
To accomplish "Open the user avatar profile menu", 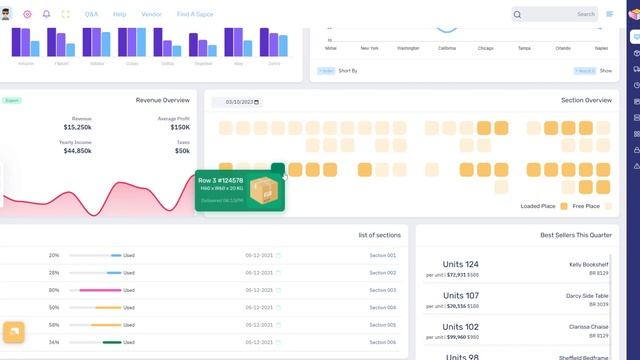I will 5,14.
